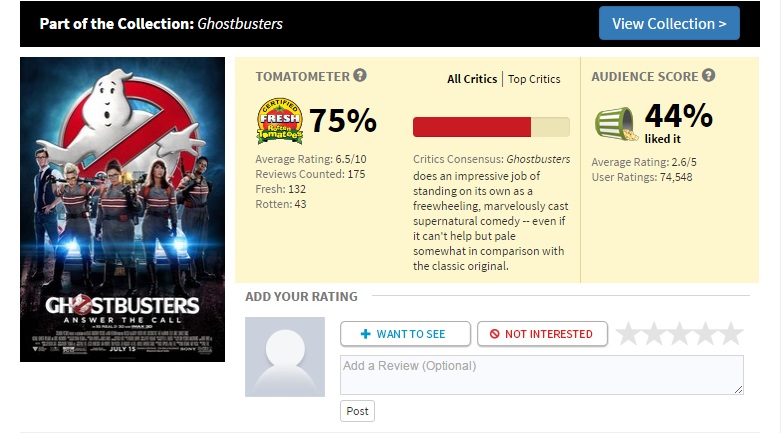Switch to the All Critics tab

(472, 79)
